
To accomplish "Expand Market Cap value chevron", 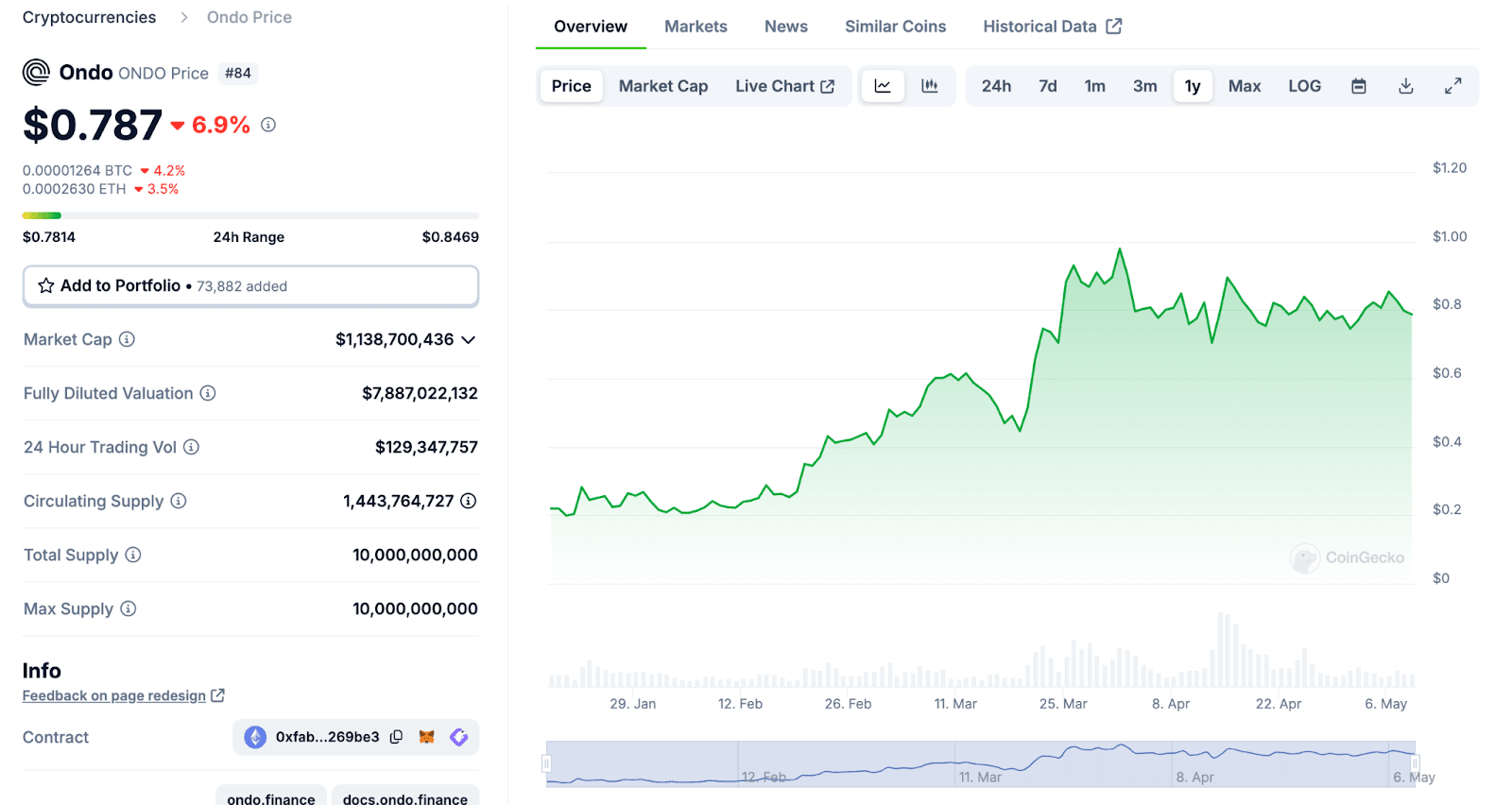I will coord(468,339).
